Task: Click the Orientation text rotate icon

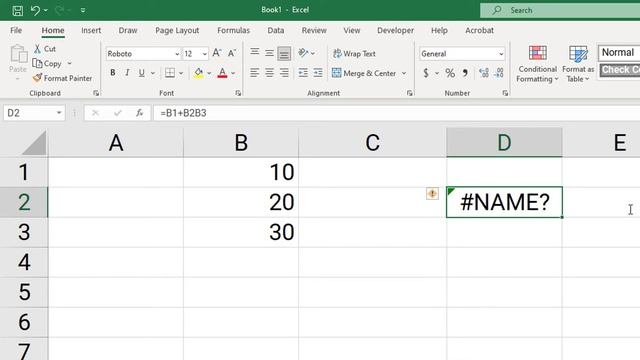Action: (304, 53)
